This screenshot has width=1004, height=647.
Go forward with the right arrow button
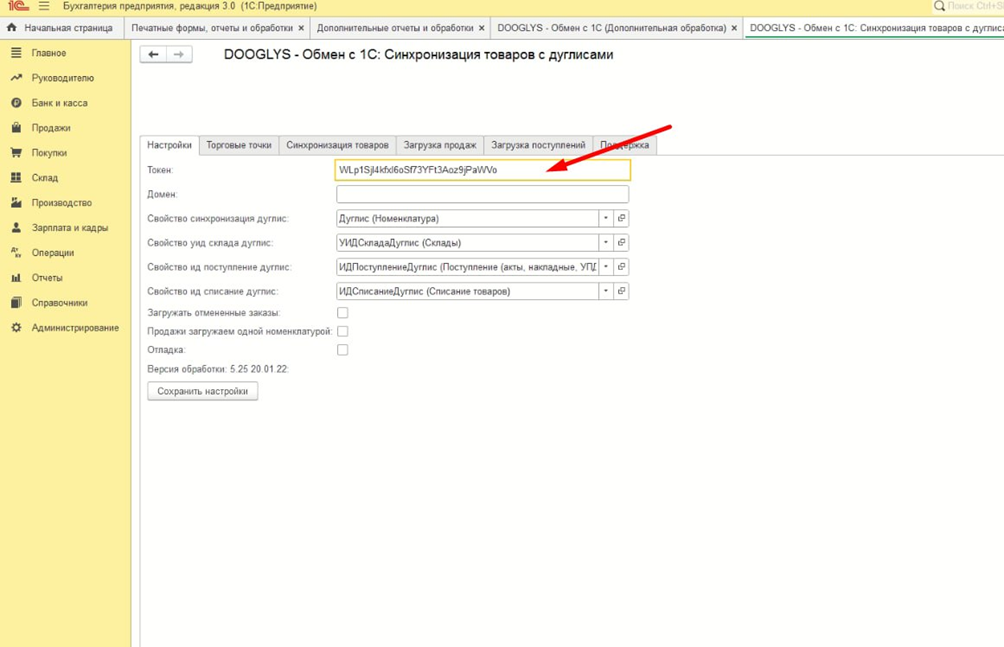pyautogui.click(x=179, y=54)
